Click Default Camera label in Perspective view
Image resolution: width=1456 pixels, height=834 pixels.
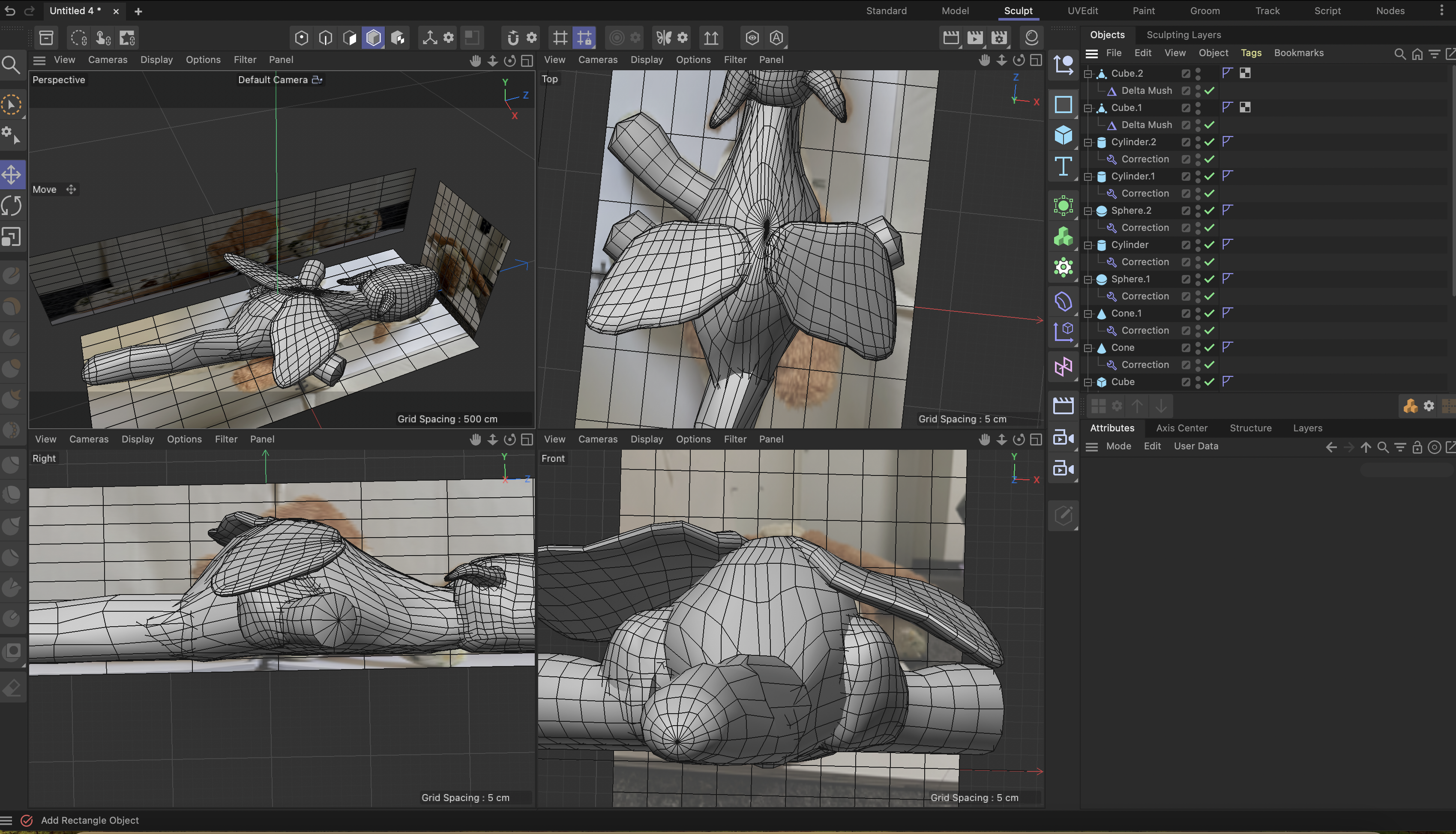tap(273, 80)
